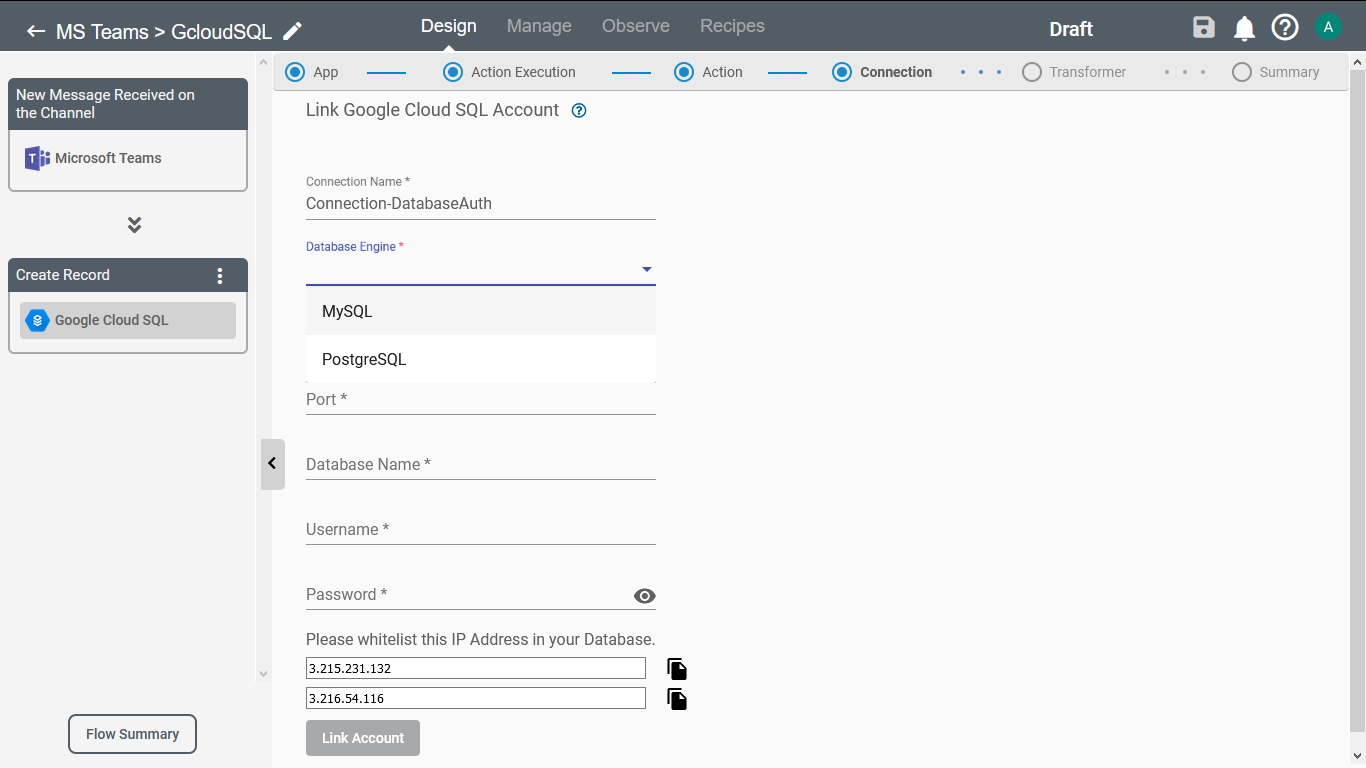Select the Summary step radio

[x=1242, y=72]
